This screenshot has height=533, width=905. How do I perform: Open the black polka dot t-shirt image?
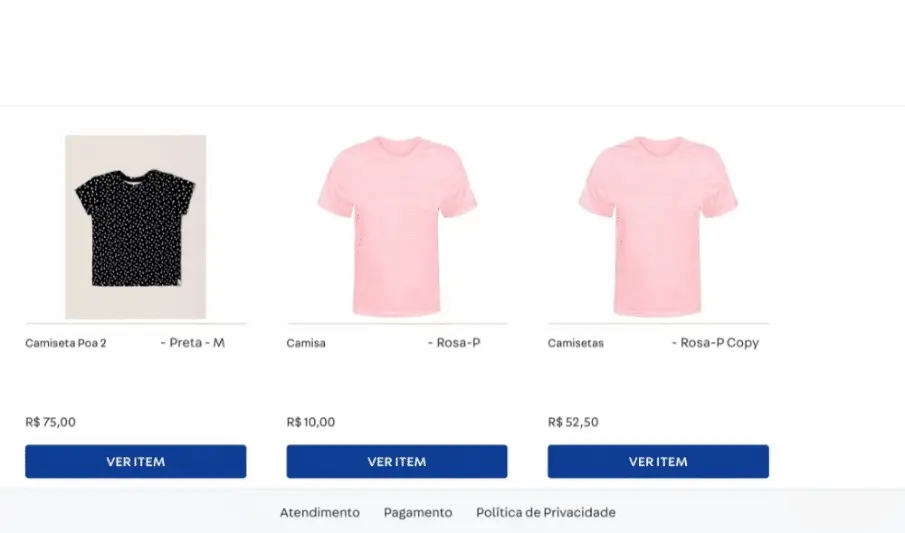click(135, 227)
